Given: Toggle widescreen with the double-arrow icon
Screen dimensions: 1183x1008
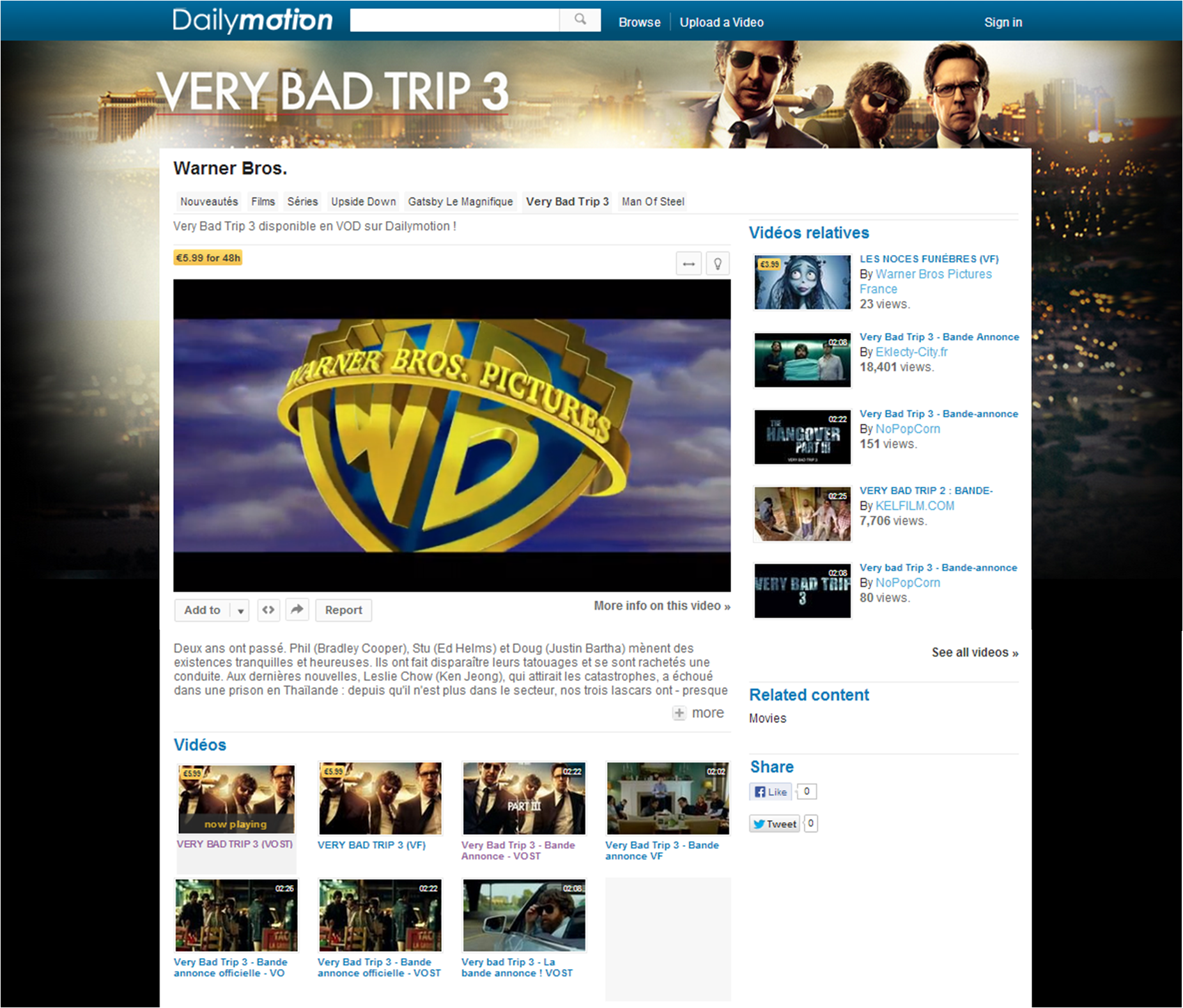Looking at the screenshot, I should (688, 263).
